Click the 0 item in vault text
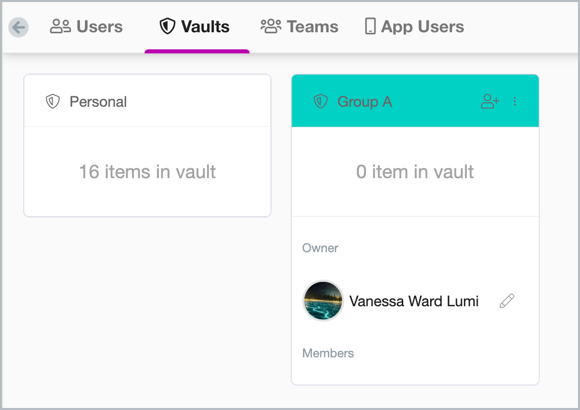This screenshot has height=410, width=580. click(x=415, y=172)
